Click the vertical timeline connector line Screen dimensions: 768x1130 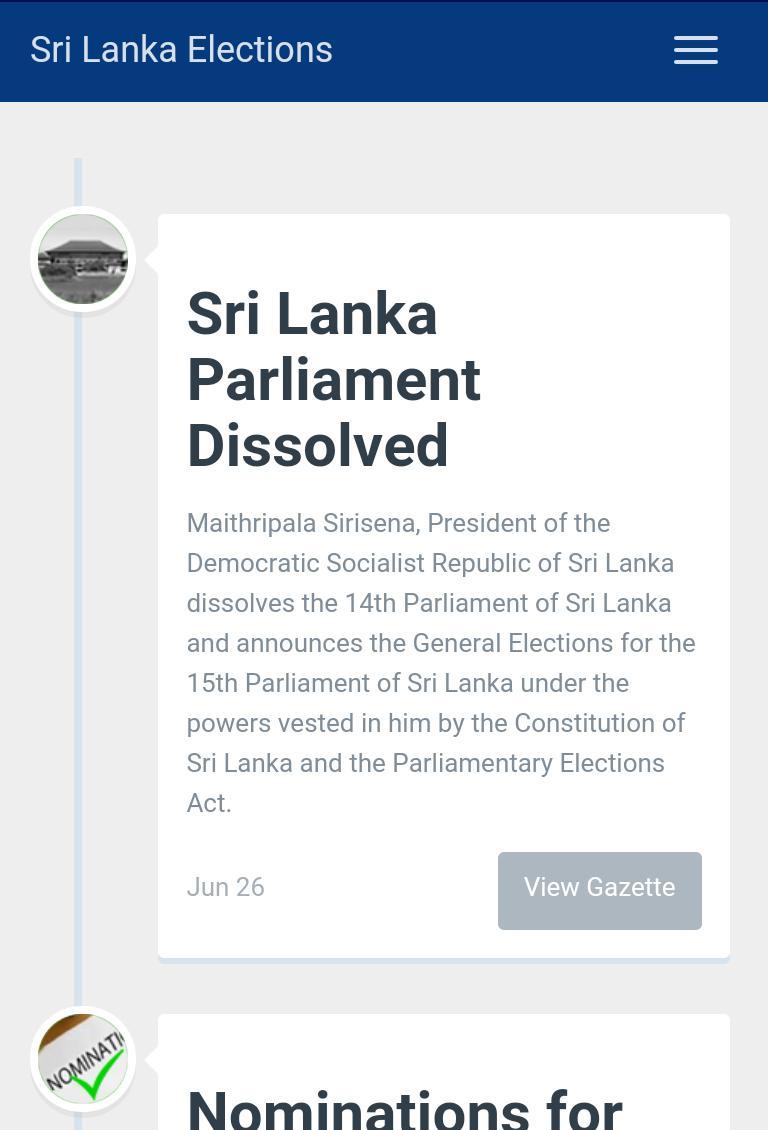[x=77, y=650]
